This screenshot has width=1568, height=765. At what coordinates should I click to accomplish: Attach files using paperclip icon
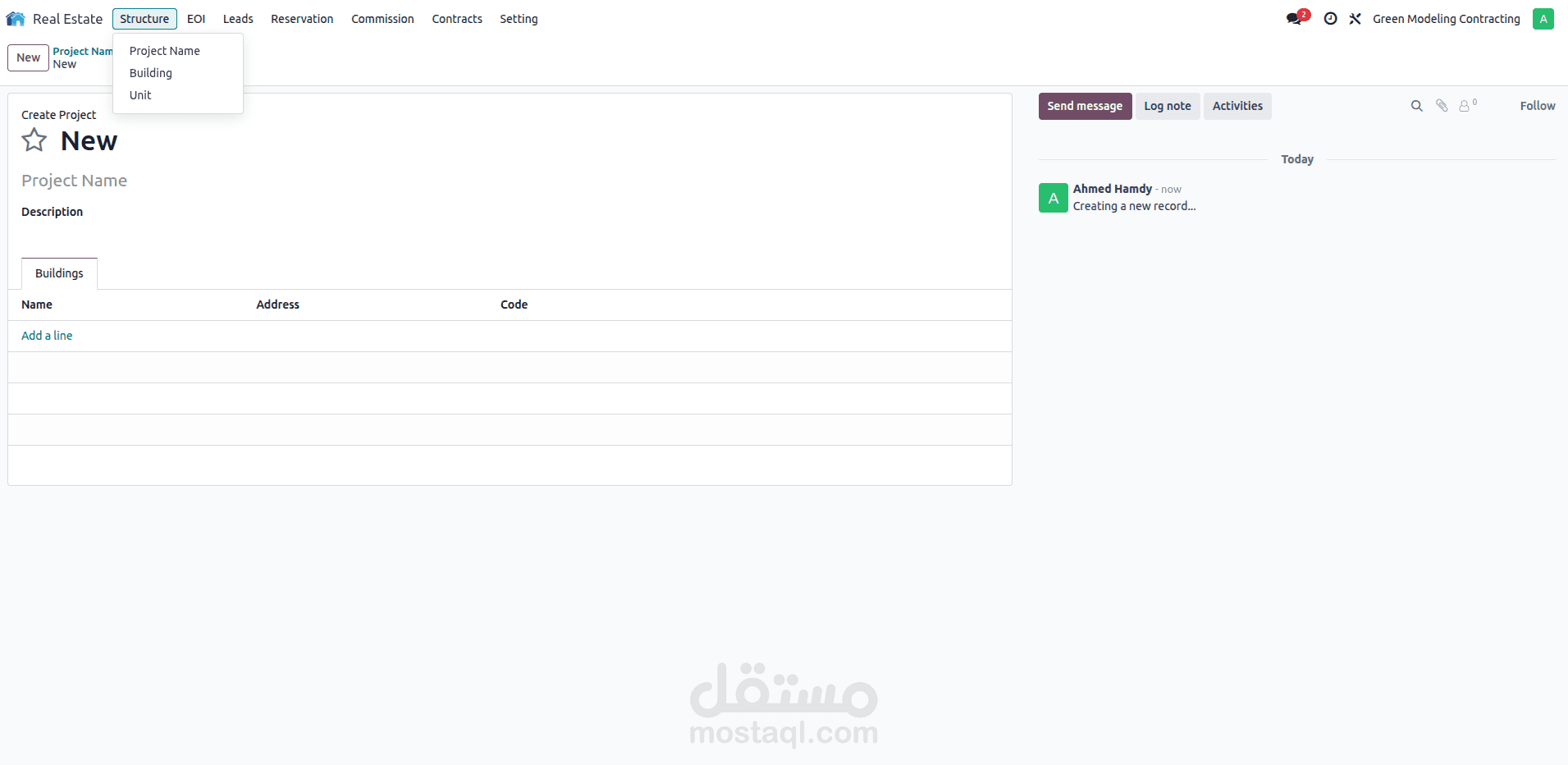pyautogui.click(x=1442, y=106)
